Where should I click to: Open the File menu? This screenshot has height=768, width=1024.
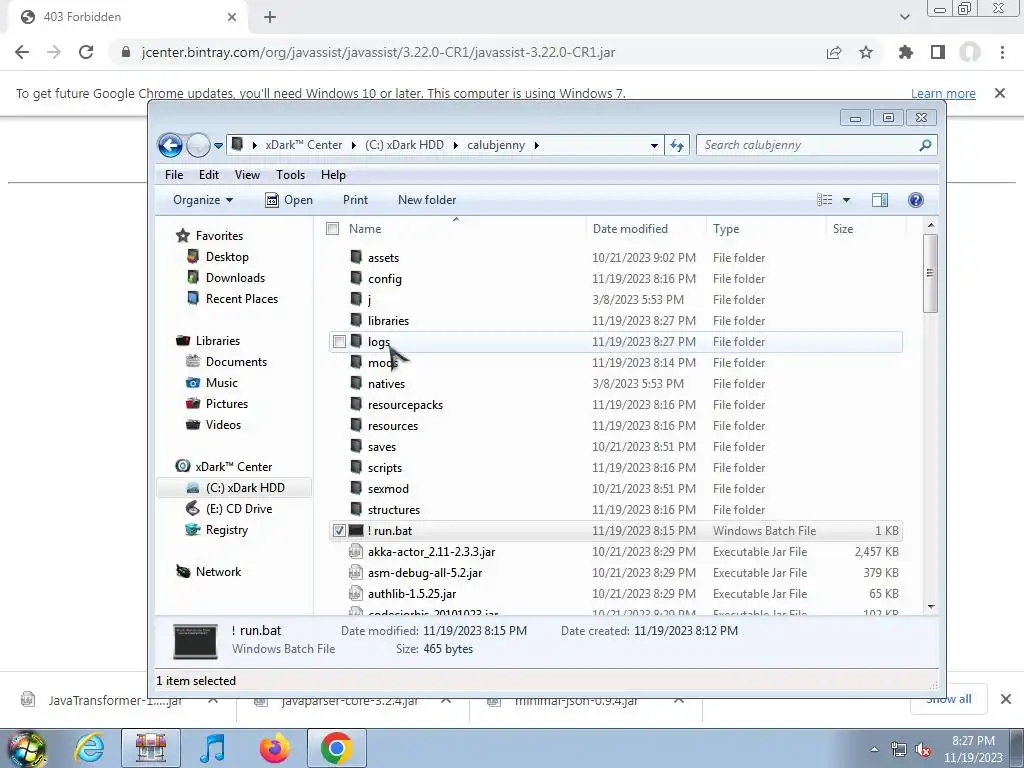pos(174,175)
